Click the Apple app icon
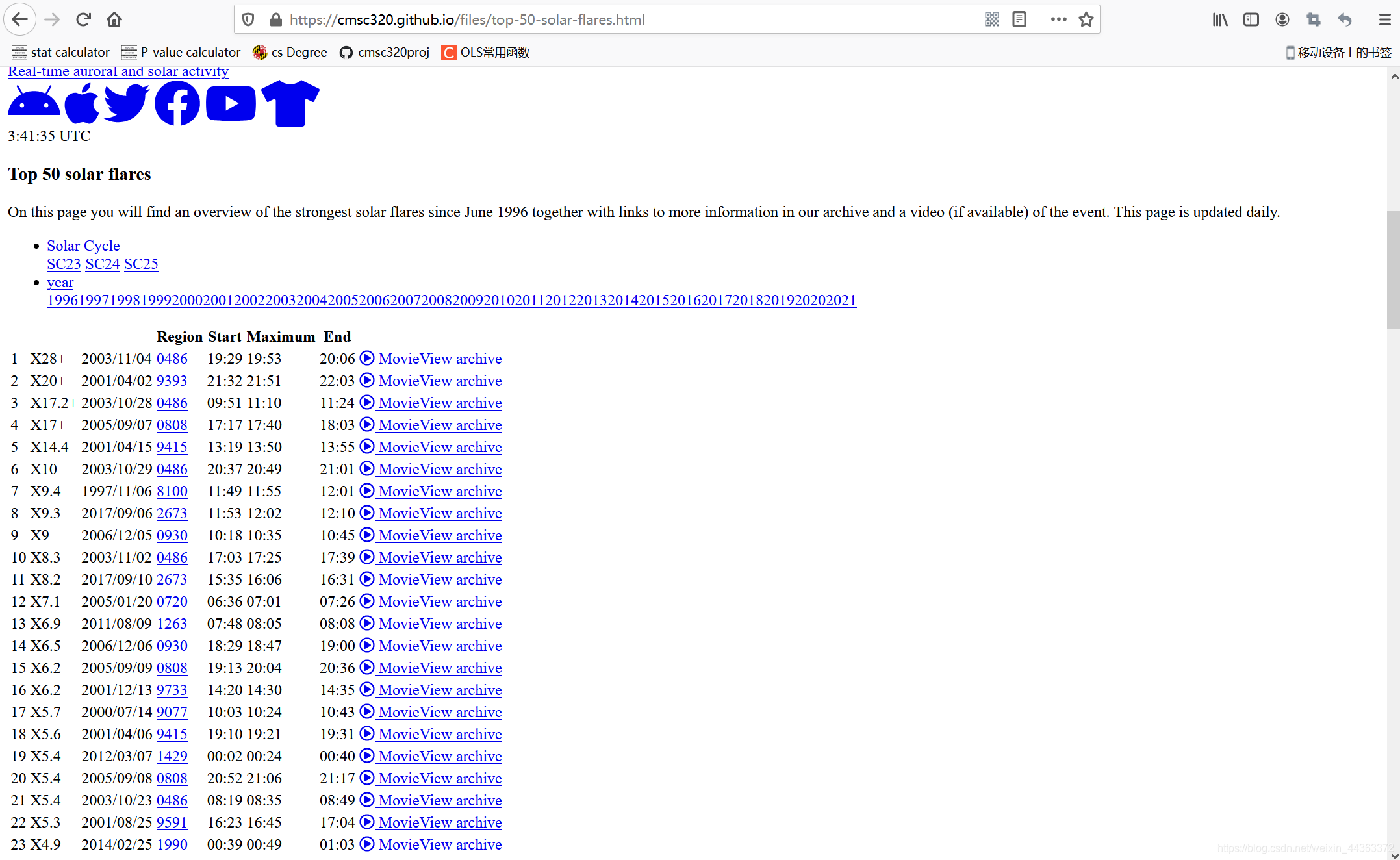 [82, 103]
